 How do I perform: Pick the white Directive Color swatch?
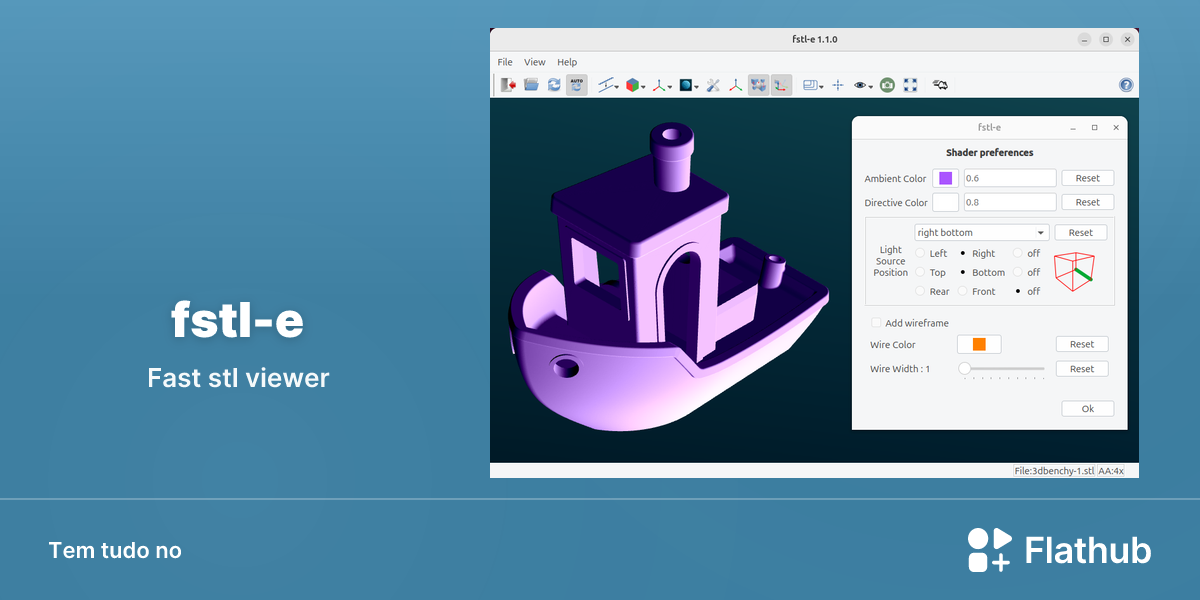point(946,202)
